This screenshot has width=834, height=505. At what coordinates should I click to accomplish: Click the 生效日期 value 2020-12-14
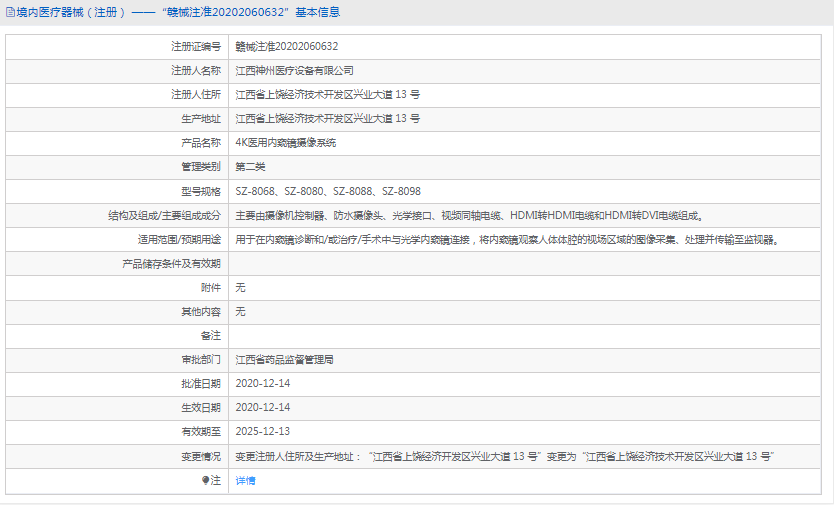click(263, 408)
